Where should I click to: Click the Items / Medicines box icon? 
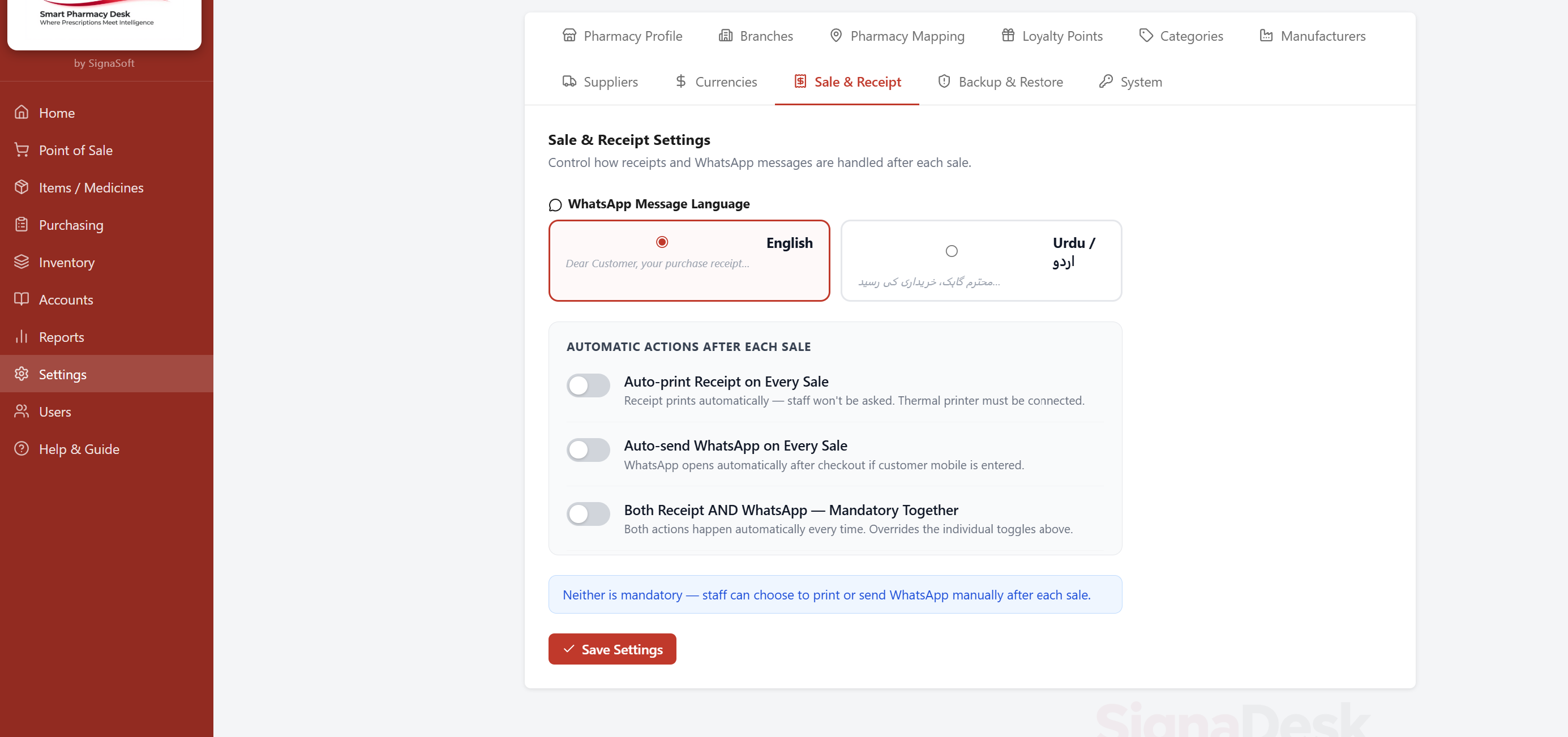tap(22, 187)
